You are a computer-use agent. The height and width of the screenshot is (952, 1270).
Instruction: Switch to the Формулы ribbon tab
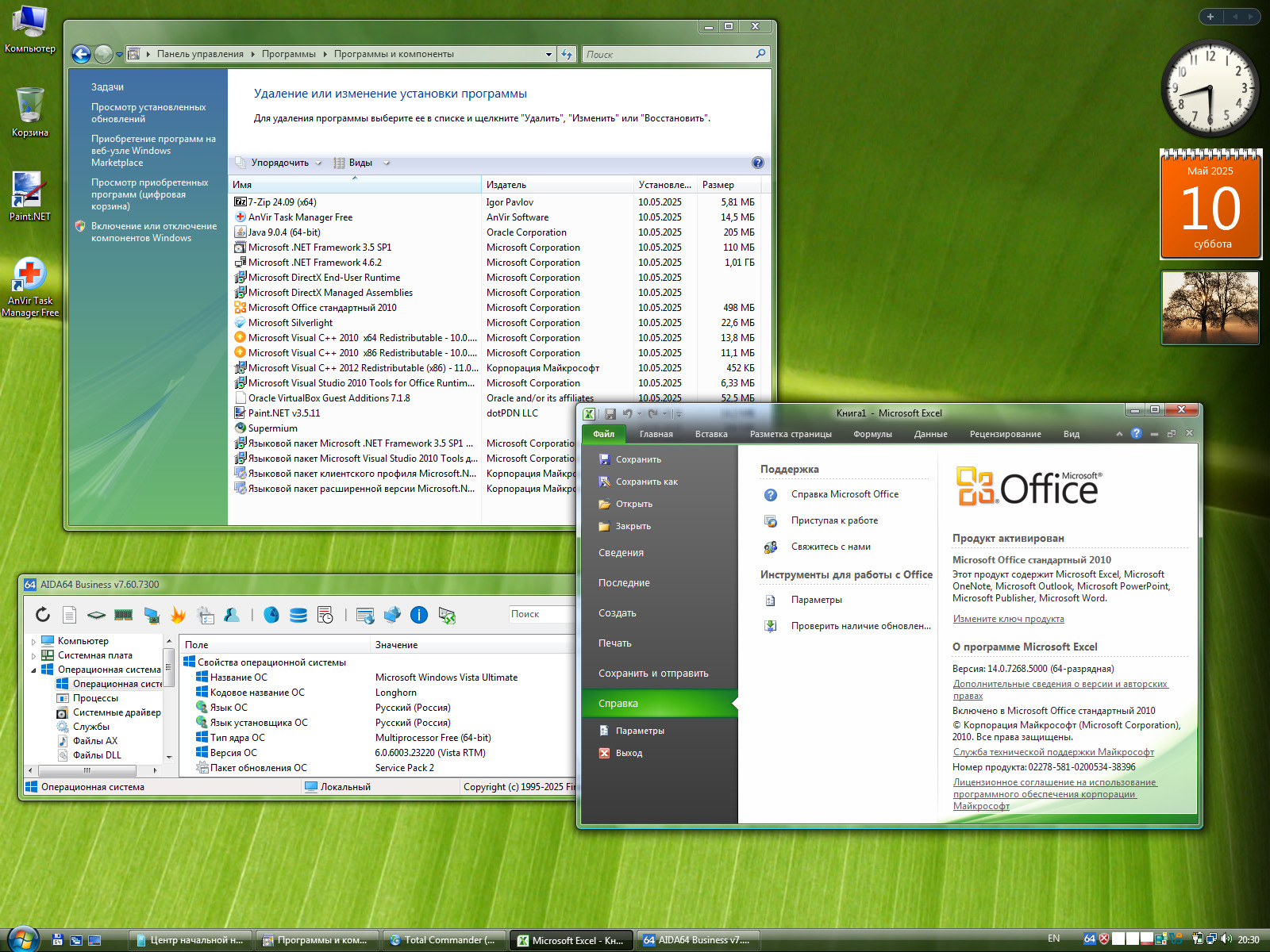872,434
